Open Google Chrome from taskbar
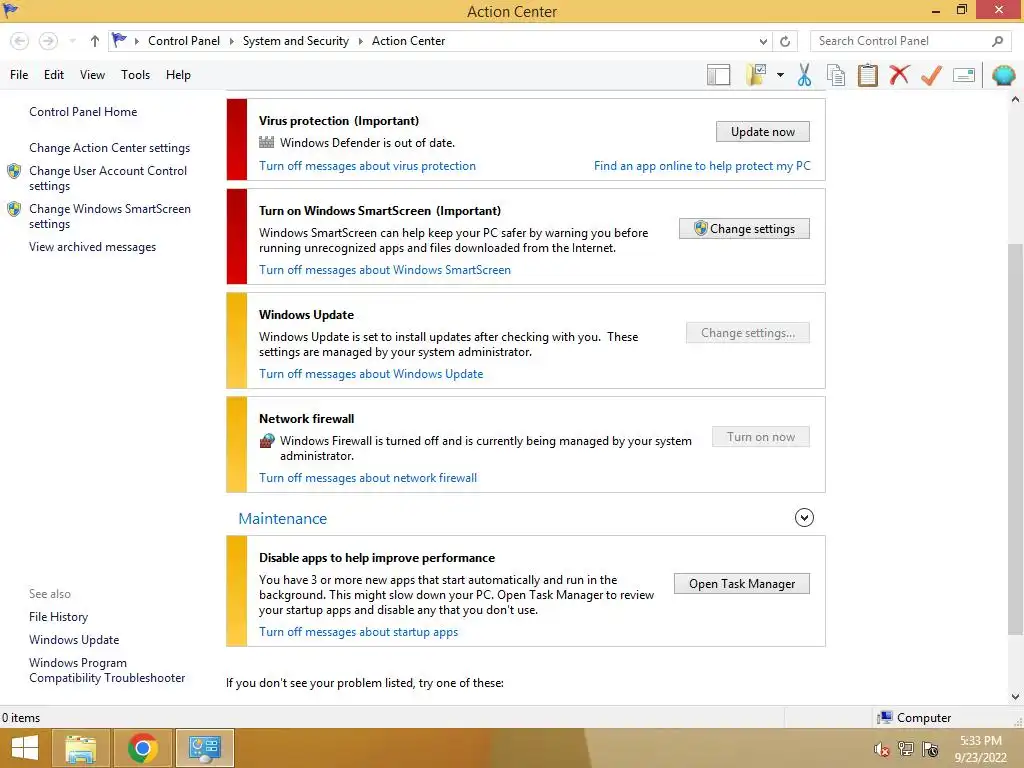1024x768 pixels. coord(142,748)
